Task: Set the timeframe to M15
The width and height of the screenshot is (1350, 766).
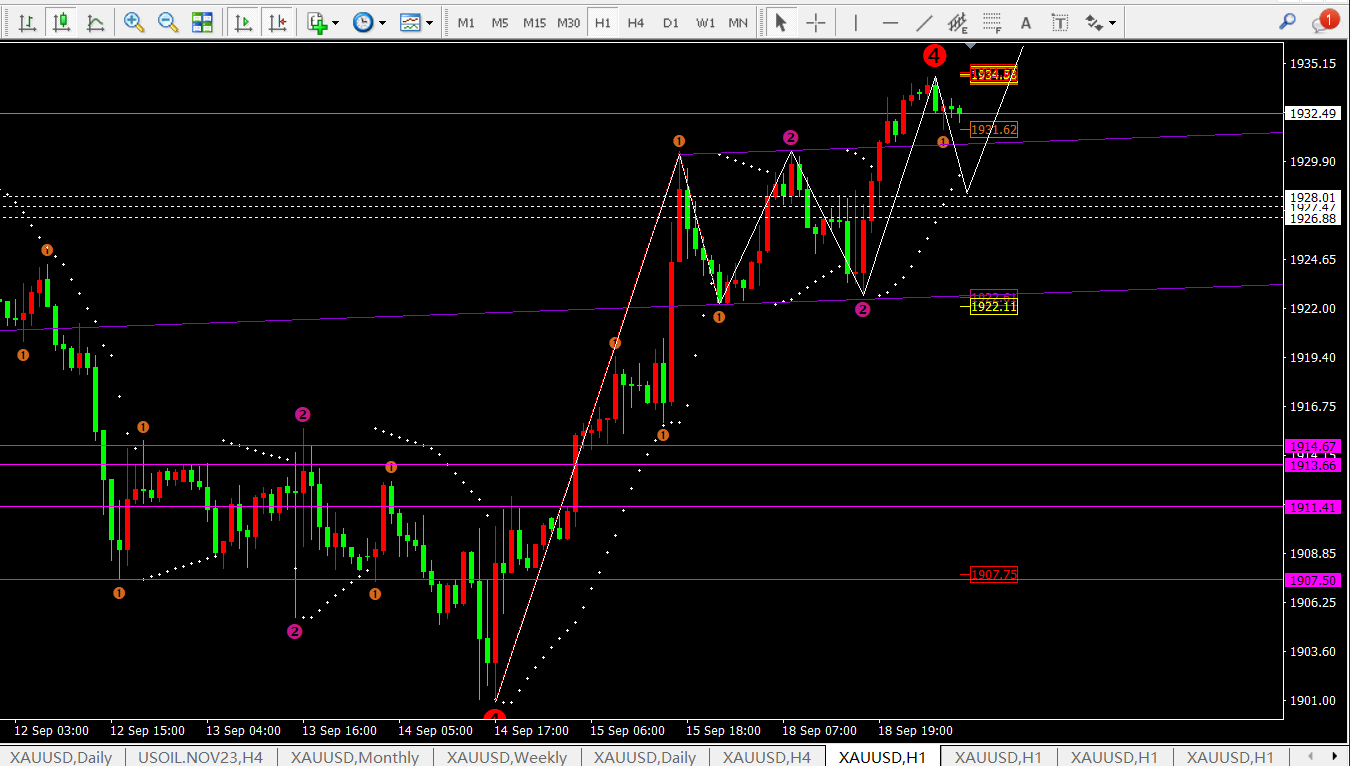Action: pyautogui.click(x=534, y=22)
